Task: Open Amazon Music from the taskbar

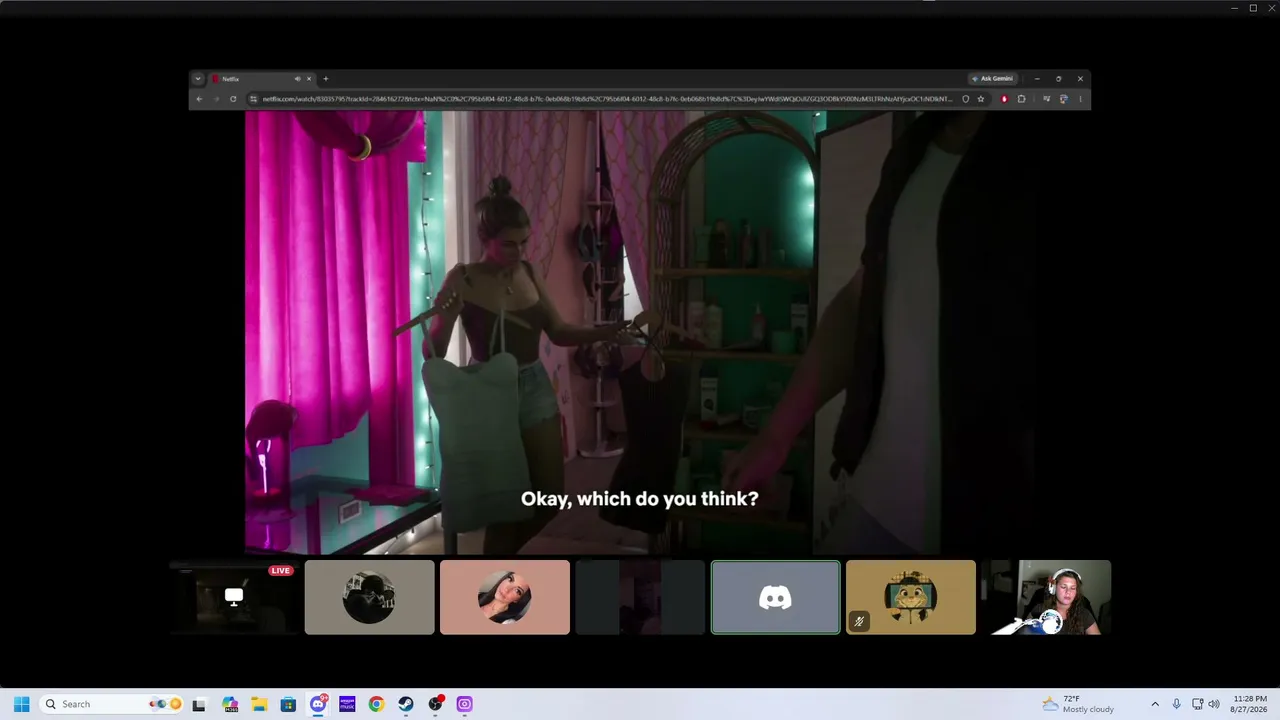Action: (x=347, y=704)
